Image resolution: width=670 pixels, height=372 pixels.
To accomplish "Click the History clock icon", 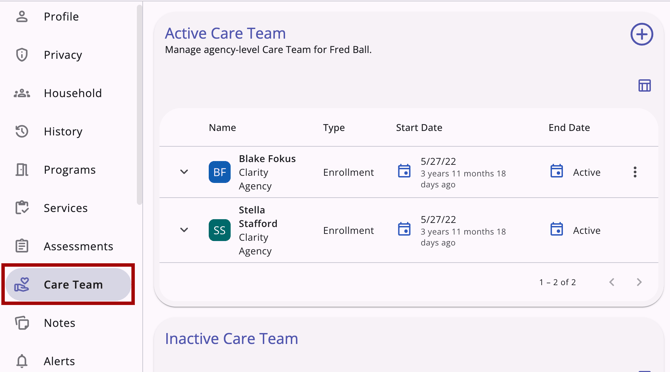I will pos(22,132).
